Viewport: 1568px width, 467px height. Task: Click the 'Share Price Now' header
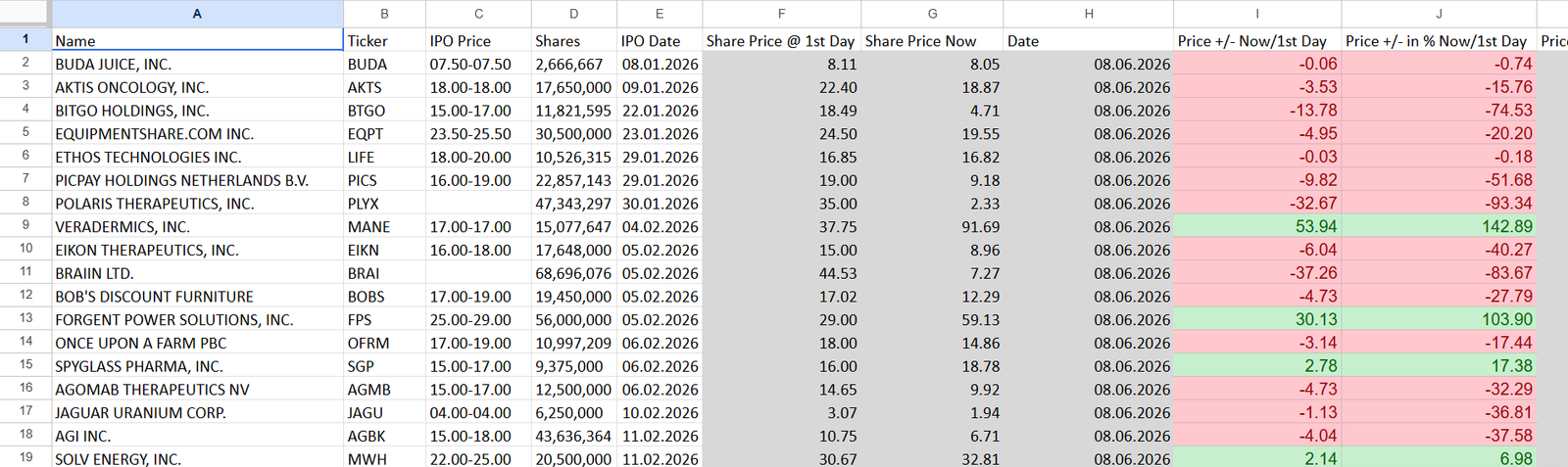tap(932, 40)
